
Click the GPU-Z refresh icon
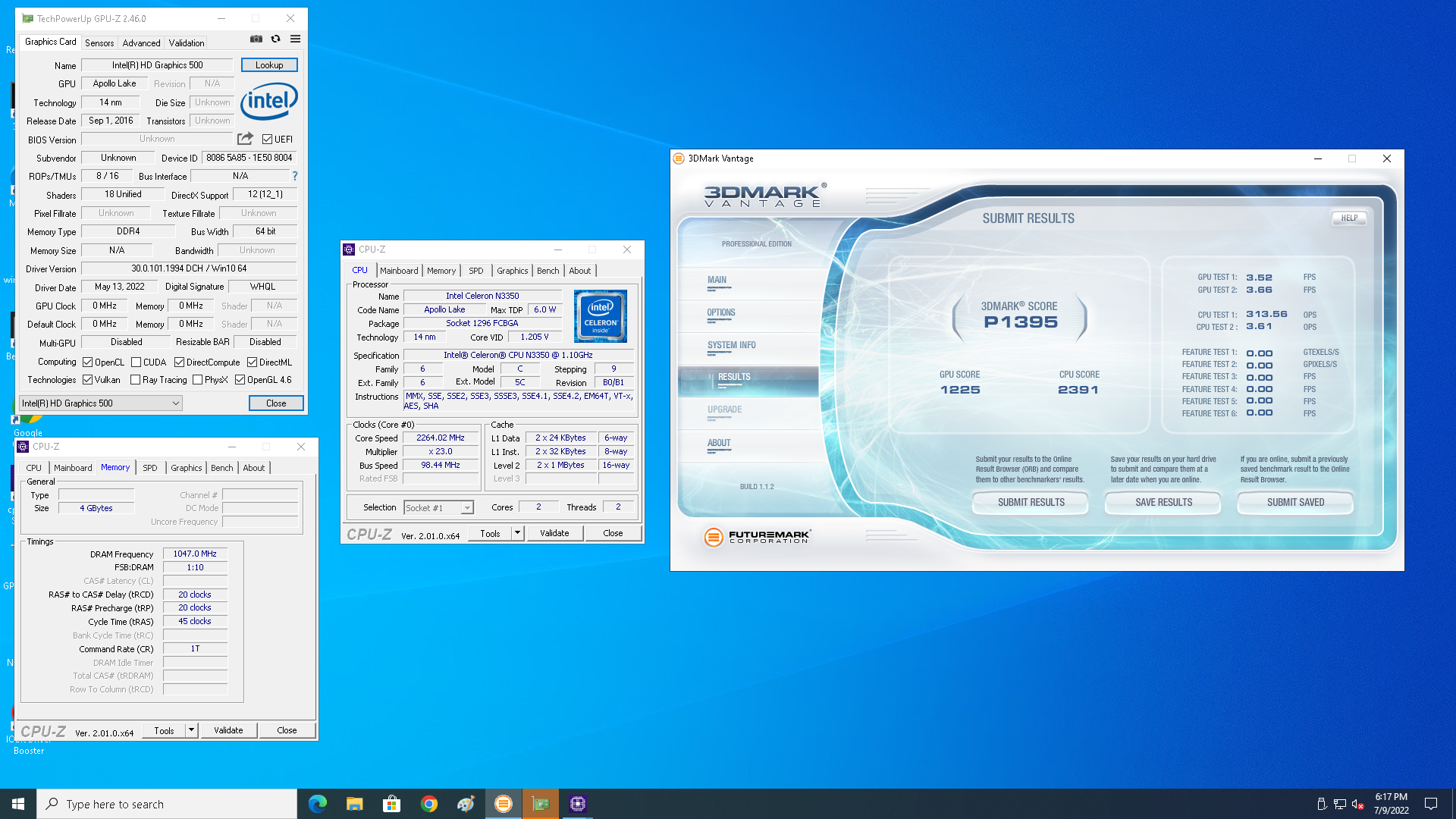pyautogui.click(x=276, y=39)
